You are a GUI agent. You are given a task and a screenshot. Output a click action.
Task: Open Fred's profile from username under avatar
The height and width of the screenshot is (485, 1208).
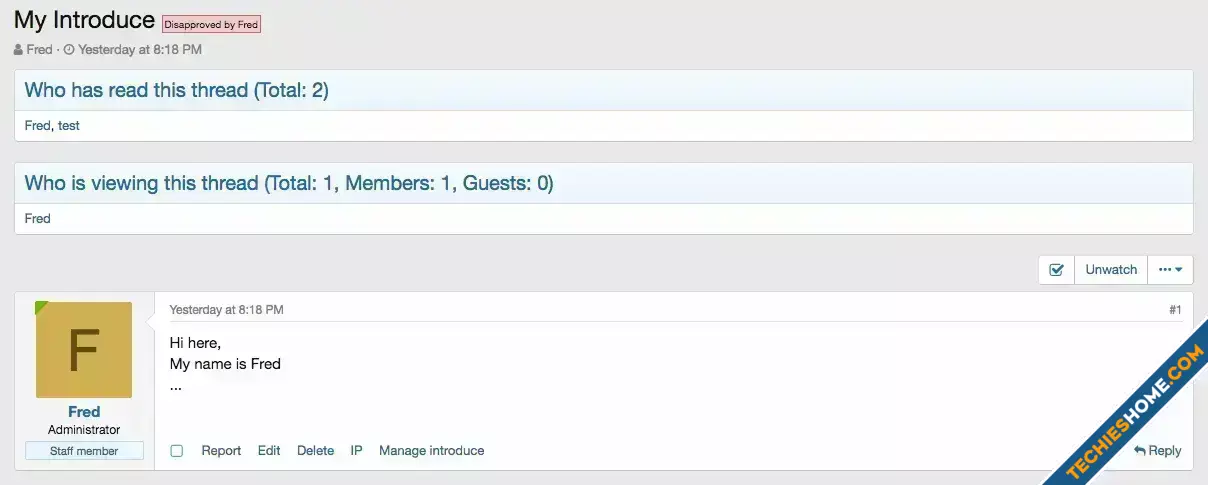tap(84, 412)
